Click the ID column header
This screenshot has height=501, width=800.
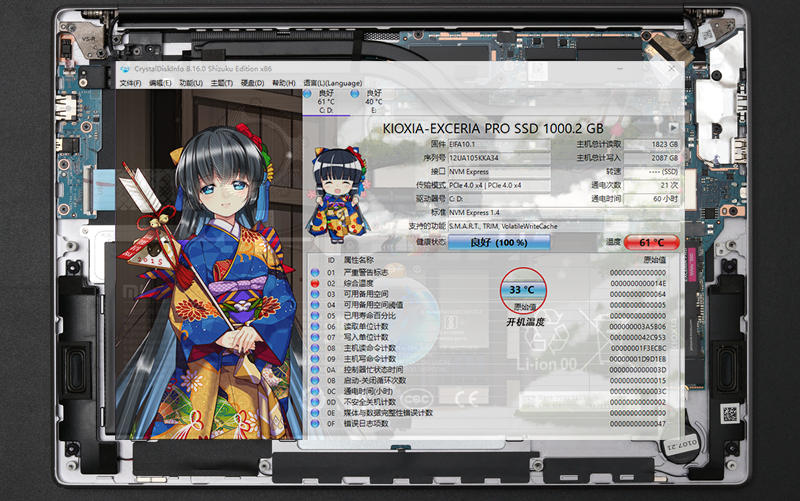pos(331,260)
